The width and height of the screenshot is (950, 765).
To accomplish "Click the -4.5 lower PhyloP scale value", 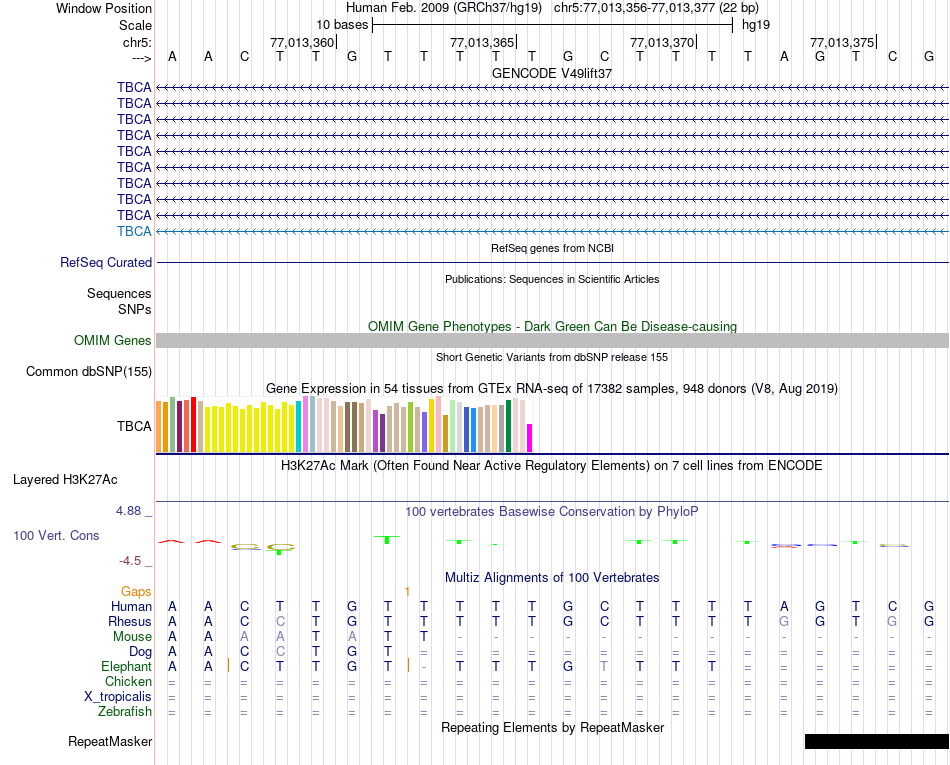I will click(x=130, y=561).
